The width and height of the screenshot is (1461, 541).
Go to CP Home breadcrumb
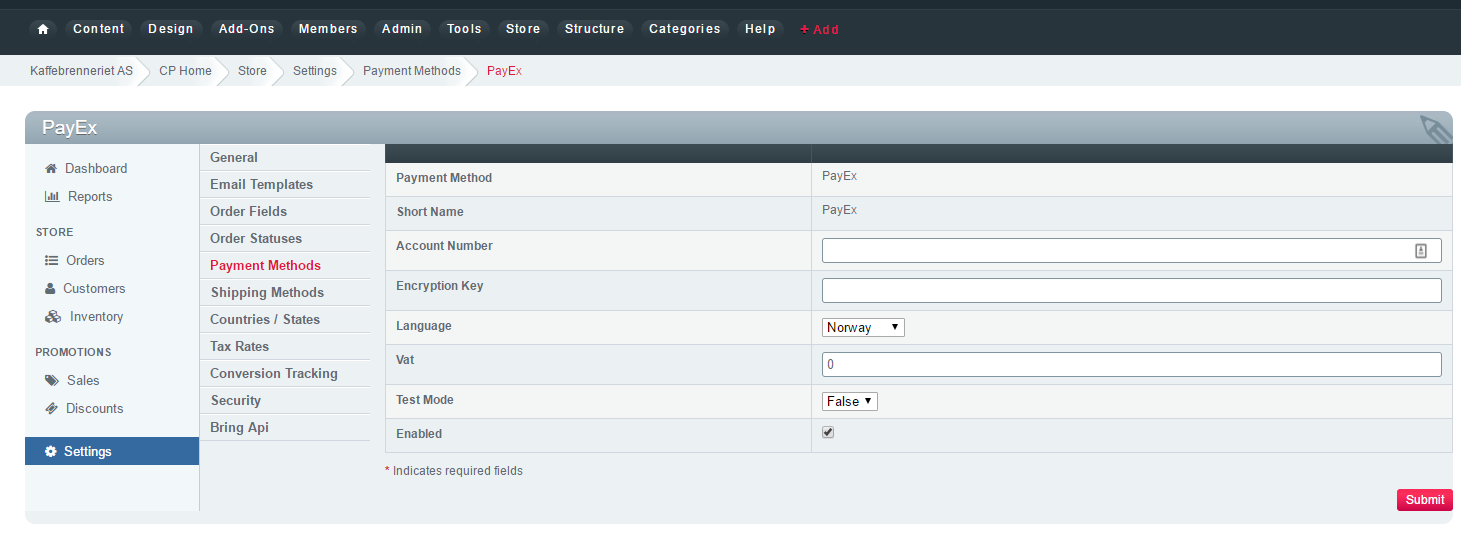186,71
